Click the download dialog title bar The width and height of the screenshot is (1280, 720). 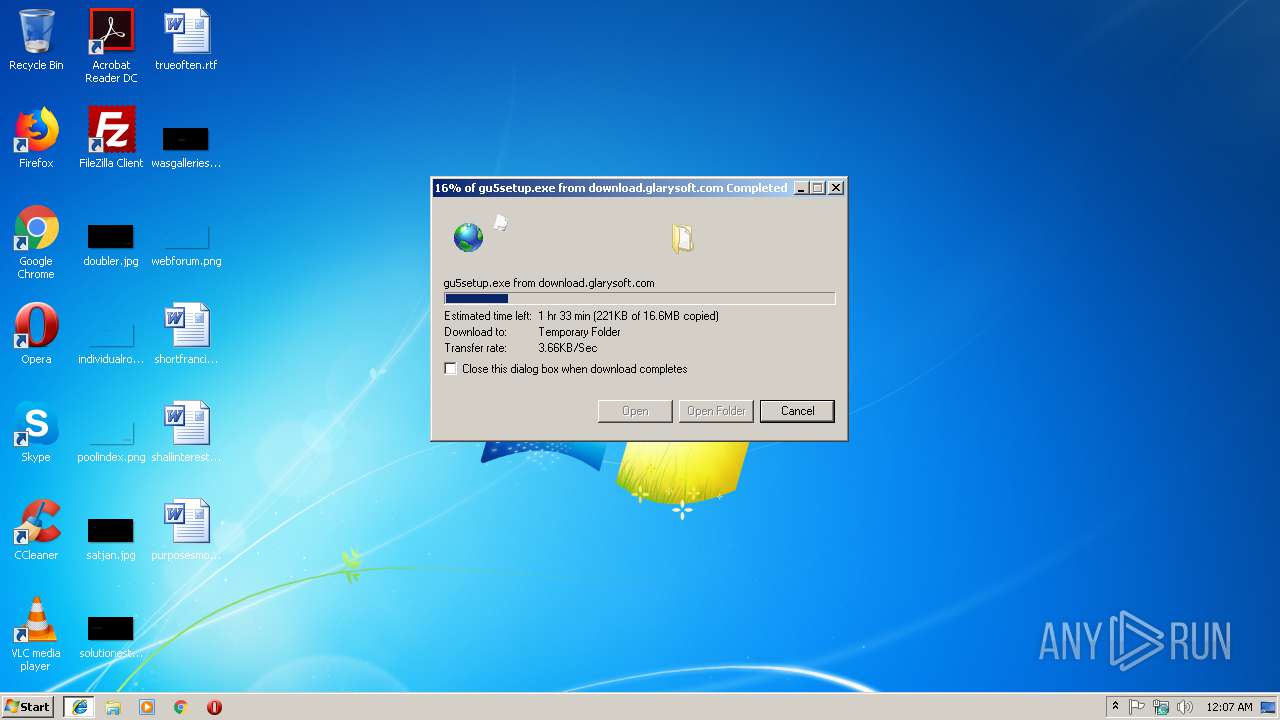(x=611, y=188)
